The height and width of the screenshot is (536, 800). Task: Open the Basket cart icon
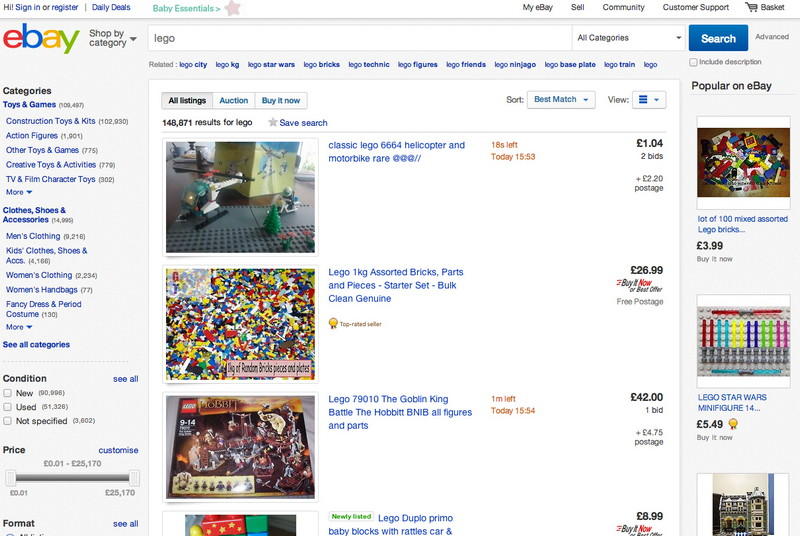751,7
